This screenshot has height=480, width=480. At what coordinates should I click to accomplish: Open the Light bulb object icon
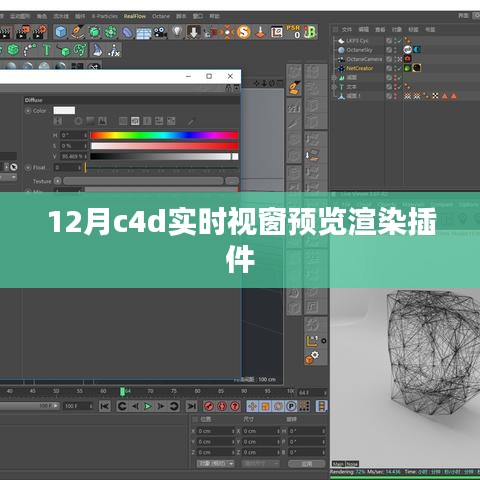177,32
